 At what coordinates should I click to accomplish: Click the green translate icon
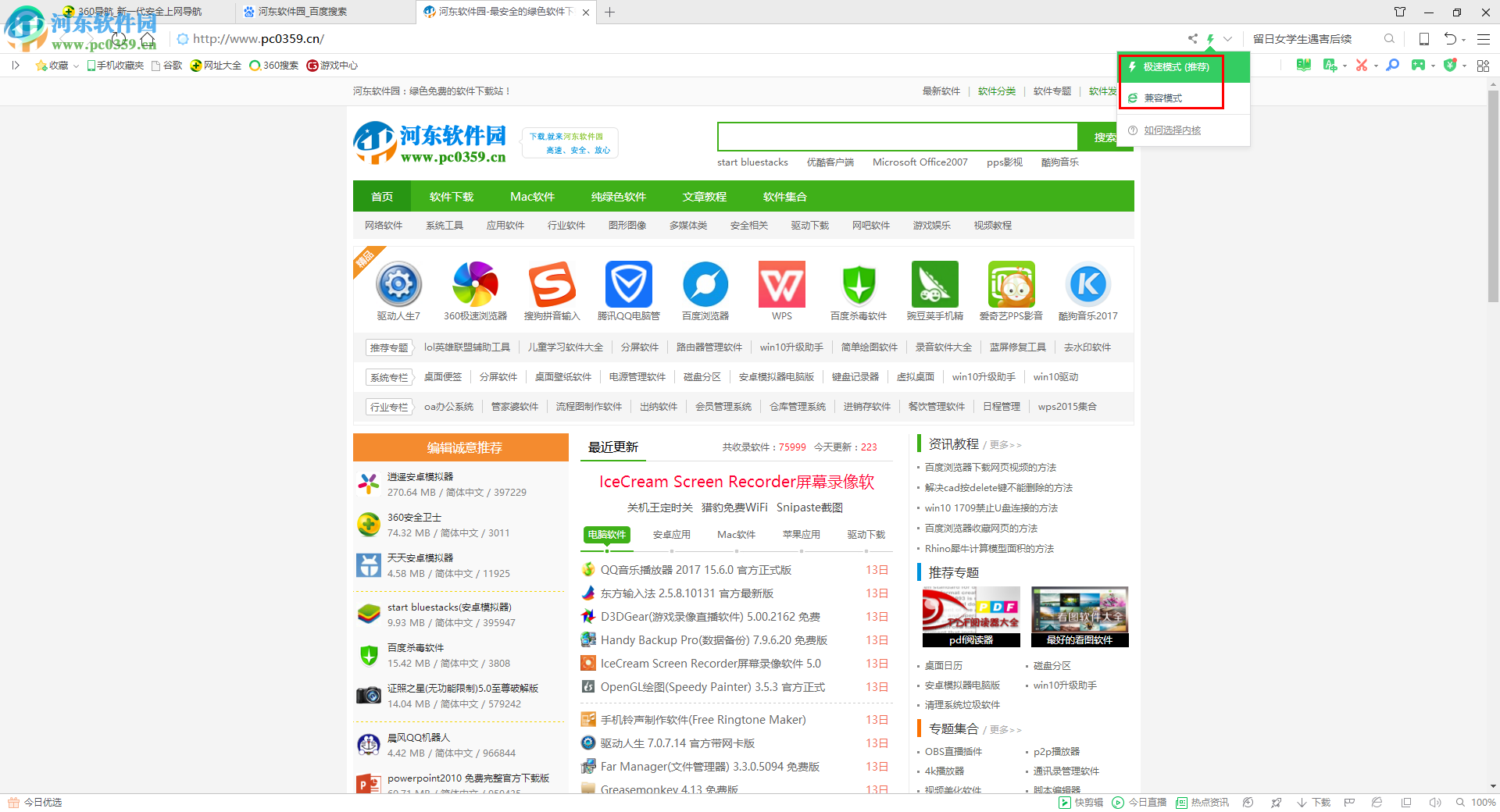pyautogui.click(x=1330, y=66)
